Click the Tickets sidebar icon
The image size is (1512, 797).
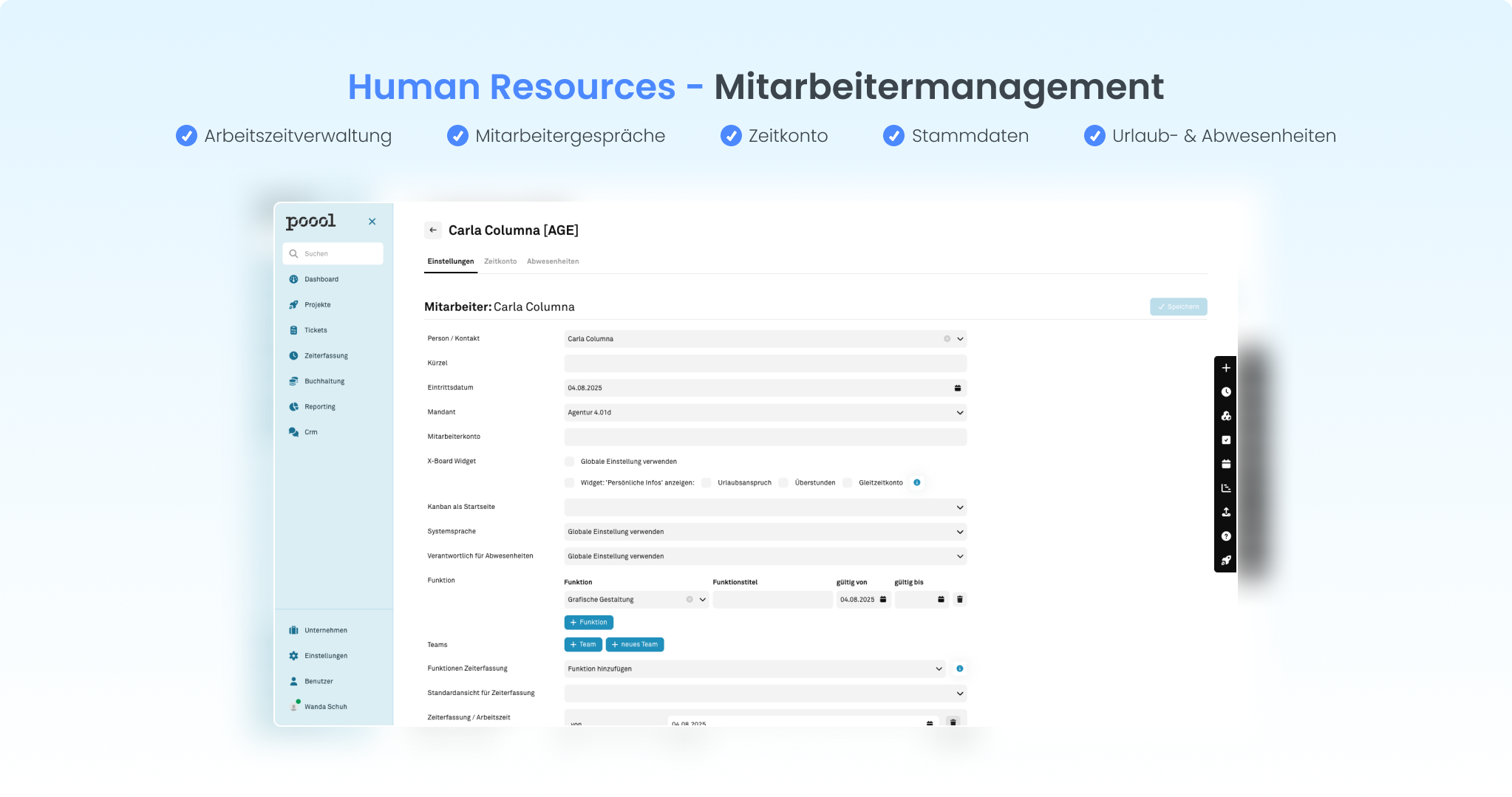click(x=293, y=330)
